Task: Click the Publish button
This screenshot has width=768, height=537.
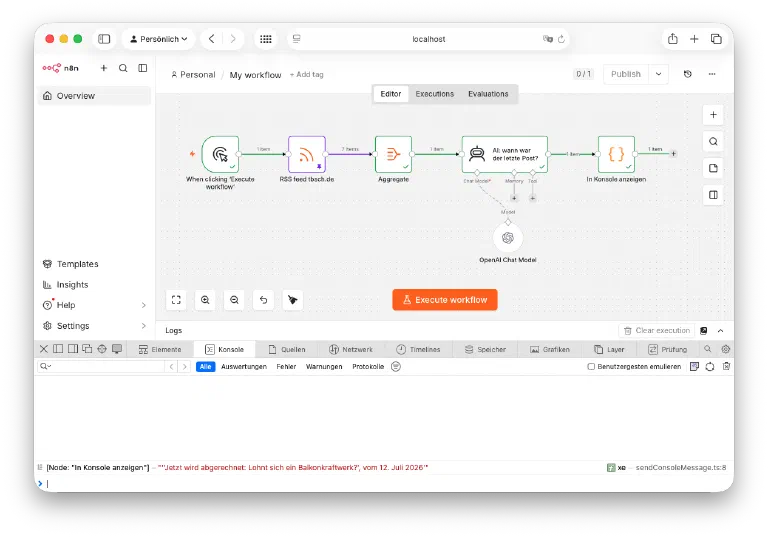Action: pyautogui.click(x=625, y=74)
